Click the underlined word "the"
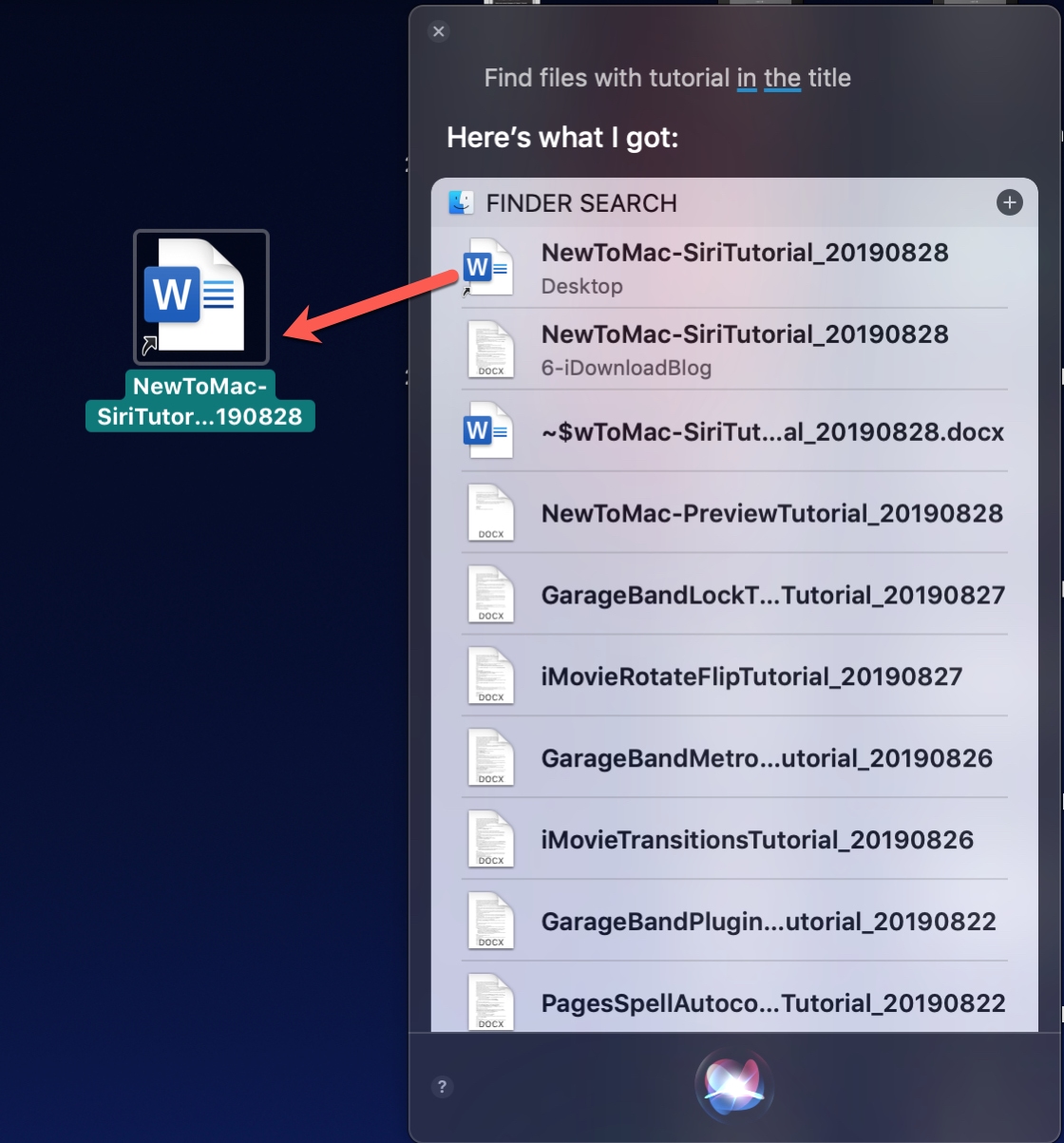Screen dimensions: 1064x1143 [x=782, y=78]
